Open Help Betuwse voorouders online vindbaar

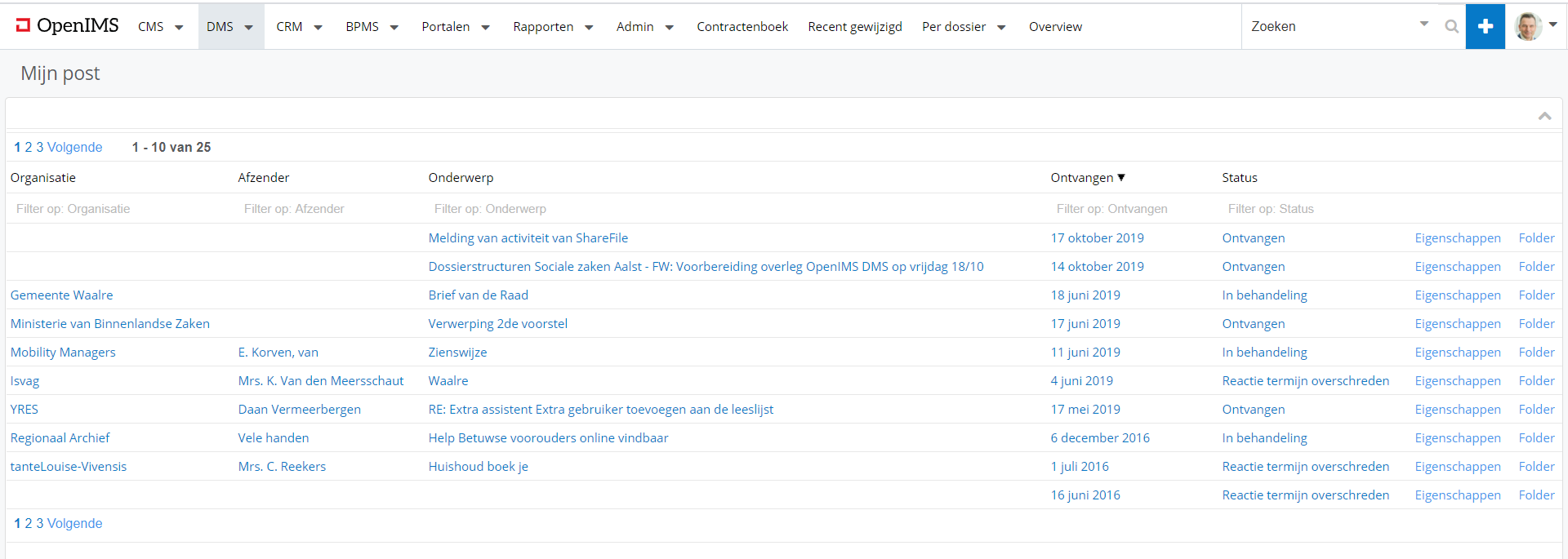[548, 438]
